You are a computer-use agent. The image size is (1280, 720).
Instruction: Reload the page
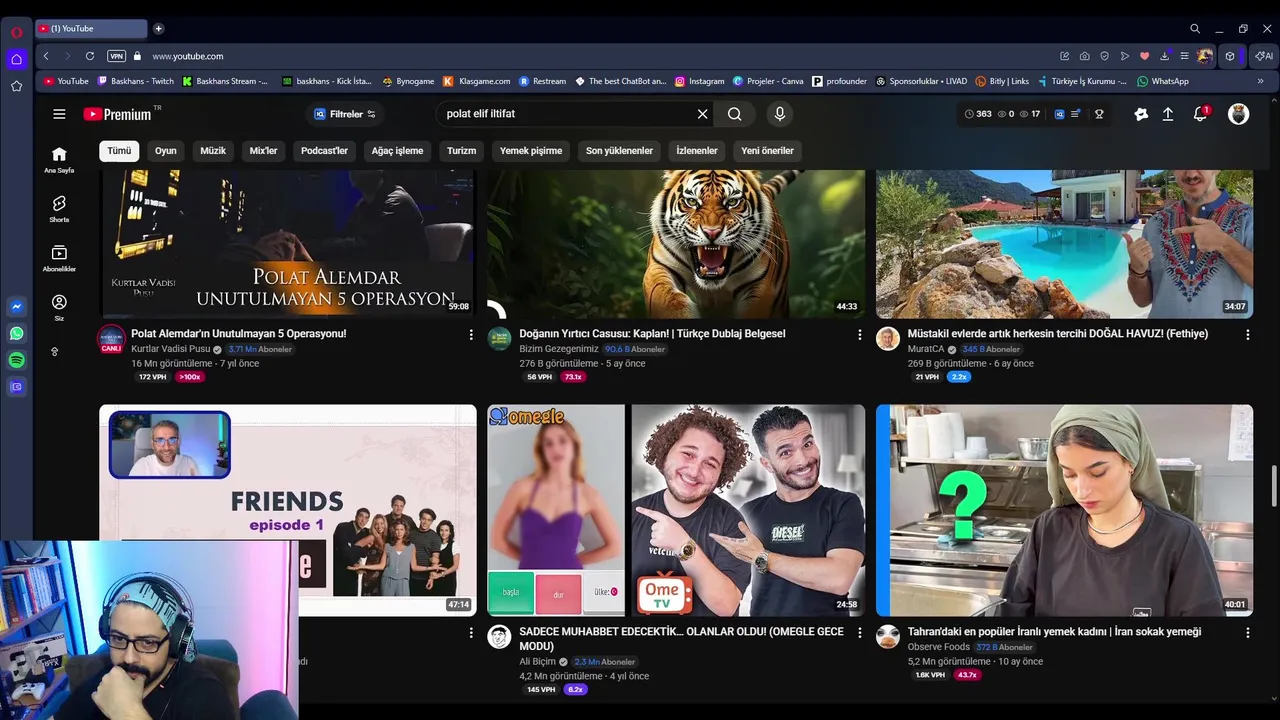[x=90, y=56]
